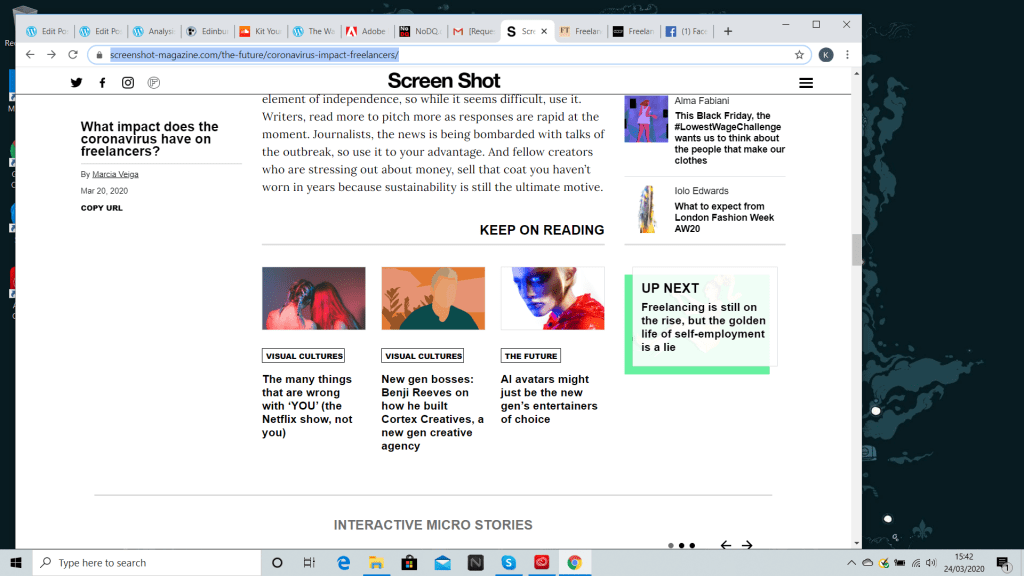Open the hamburger menu on Screen Shot
The image size is (1024, 576).
click(x=806, y=83)
